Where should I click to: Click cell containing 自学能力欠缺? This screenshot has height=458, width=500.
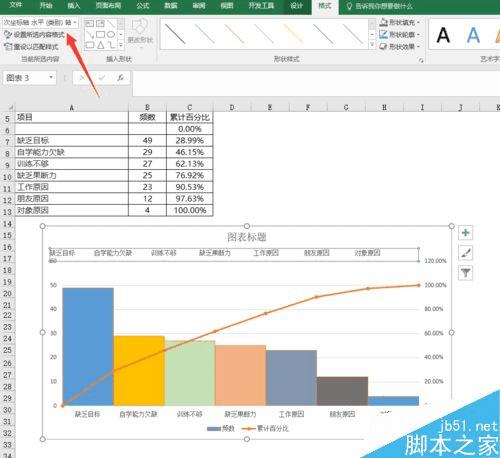click(x=71, y=152)
